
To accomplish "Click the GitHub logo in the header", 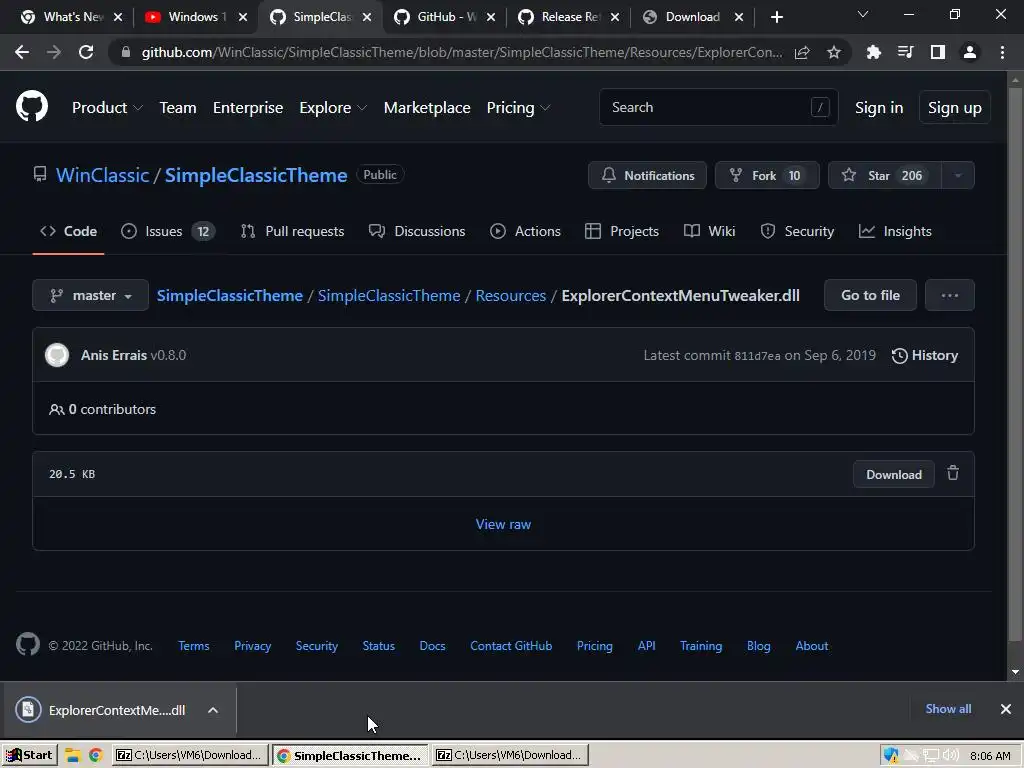I will click(32, 107).
